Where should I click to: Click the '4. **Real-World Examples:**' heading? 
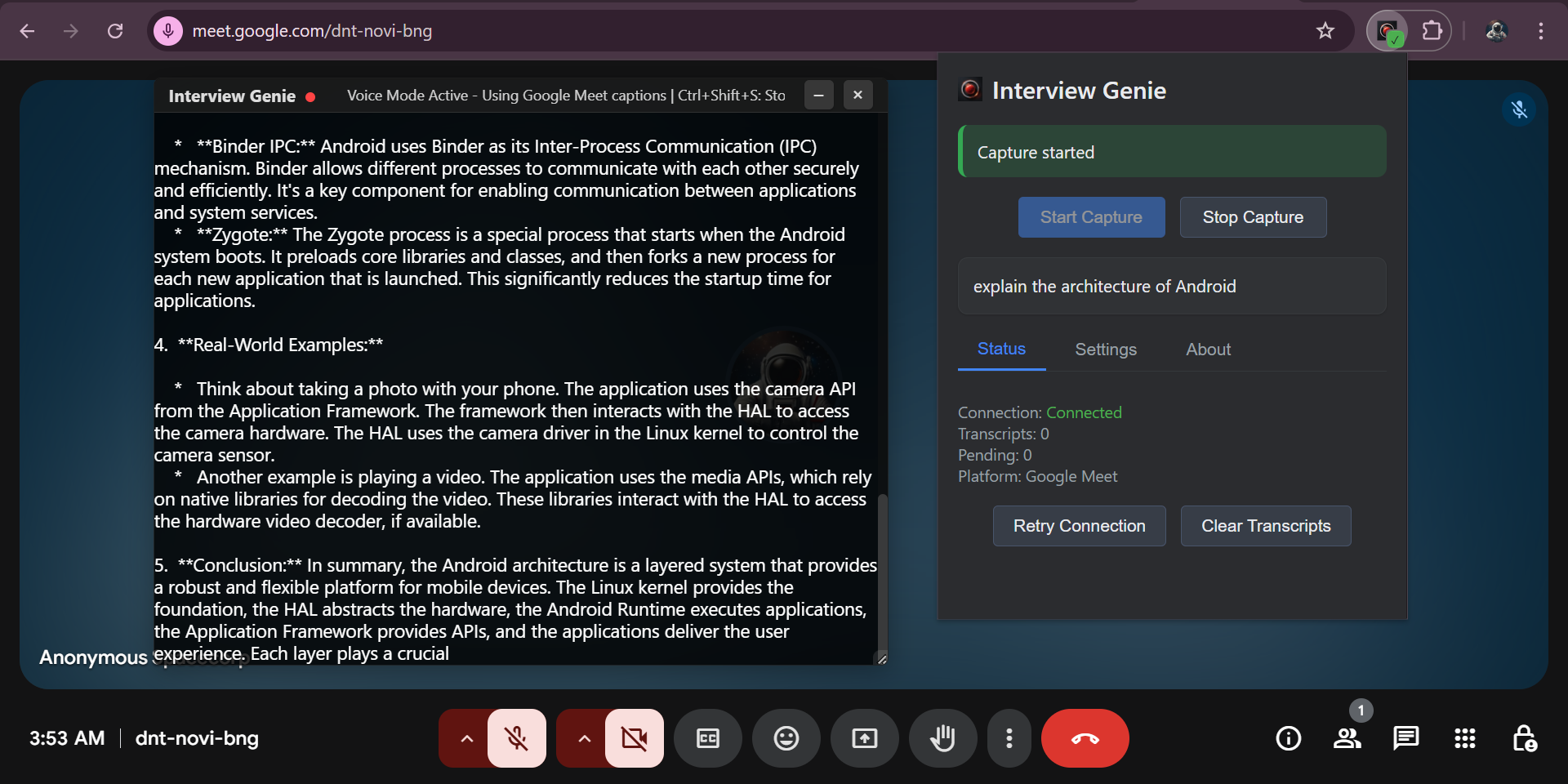click(x=269, y=345)
